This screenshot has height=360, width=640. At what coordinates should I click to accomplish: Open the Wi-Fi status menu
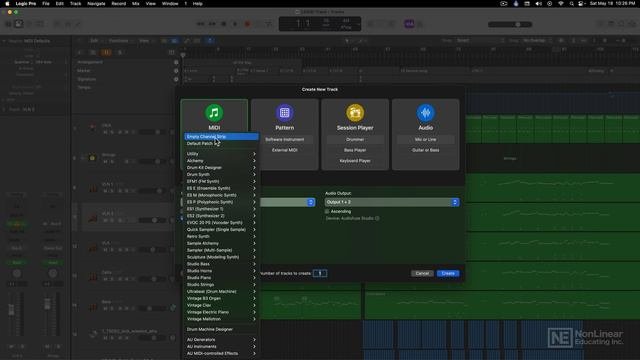pos(561,4)
